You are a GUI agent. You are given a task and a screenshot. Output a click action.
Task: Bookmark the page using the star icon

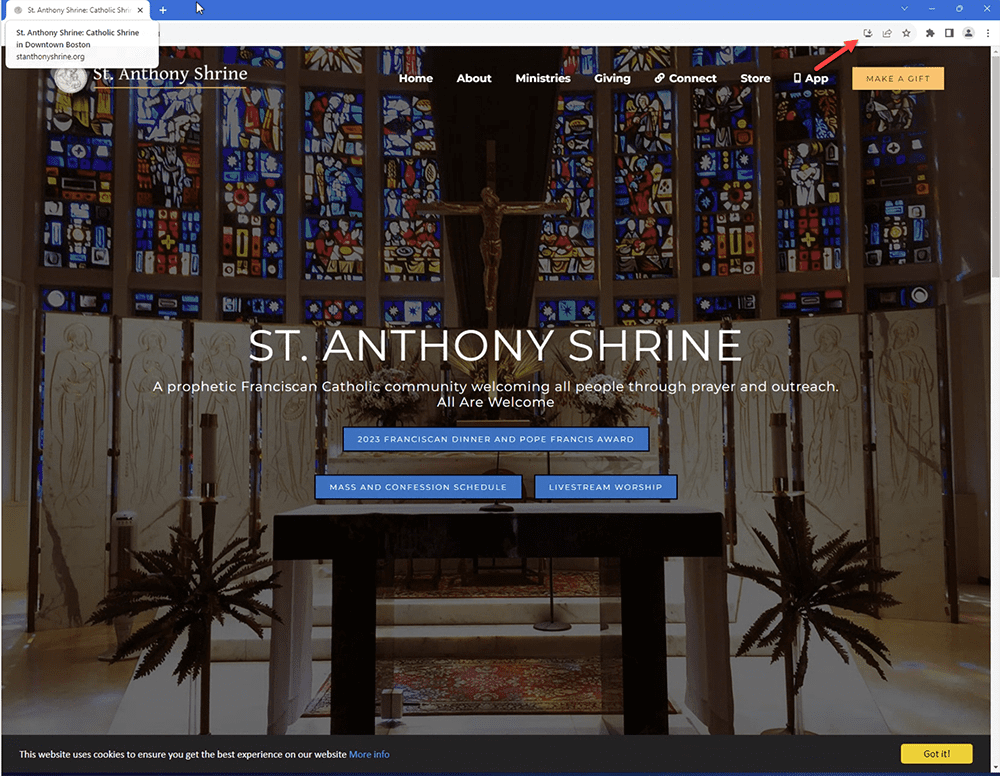(x=906, y=33)
